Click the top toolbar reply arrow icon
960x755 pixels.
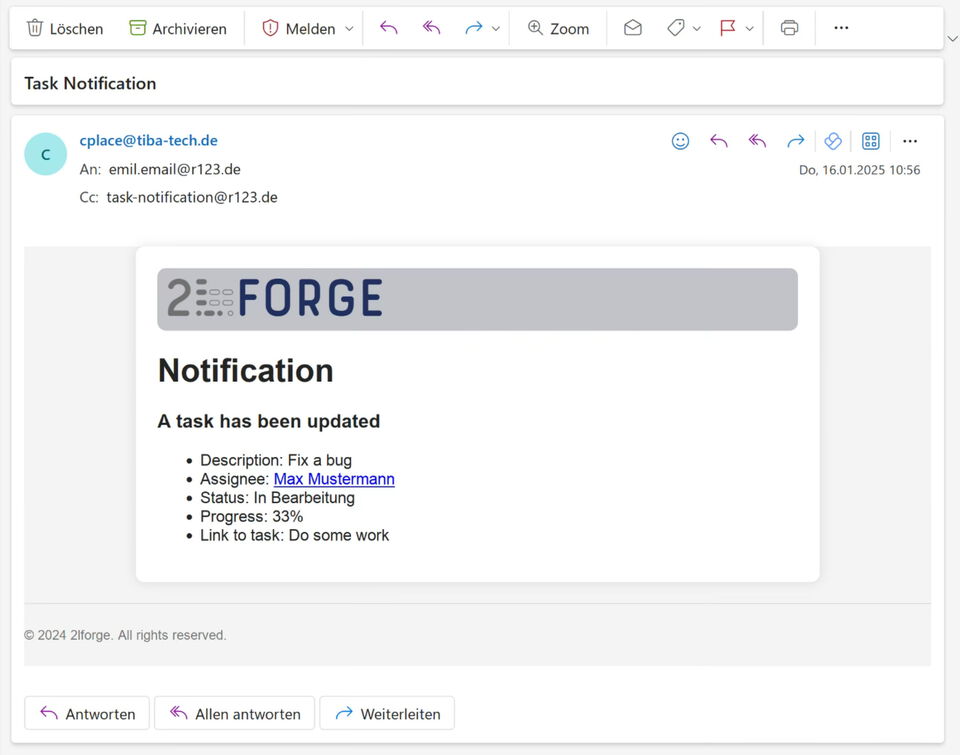point(389,29)
